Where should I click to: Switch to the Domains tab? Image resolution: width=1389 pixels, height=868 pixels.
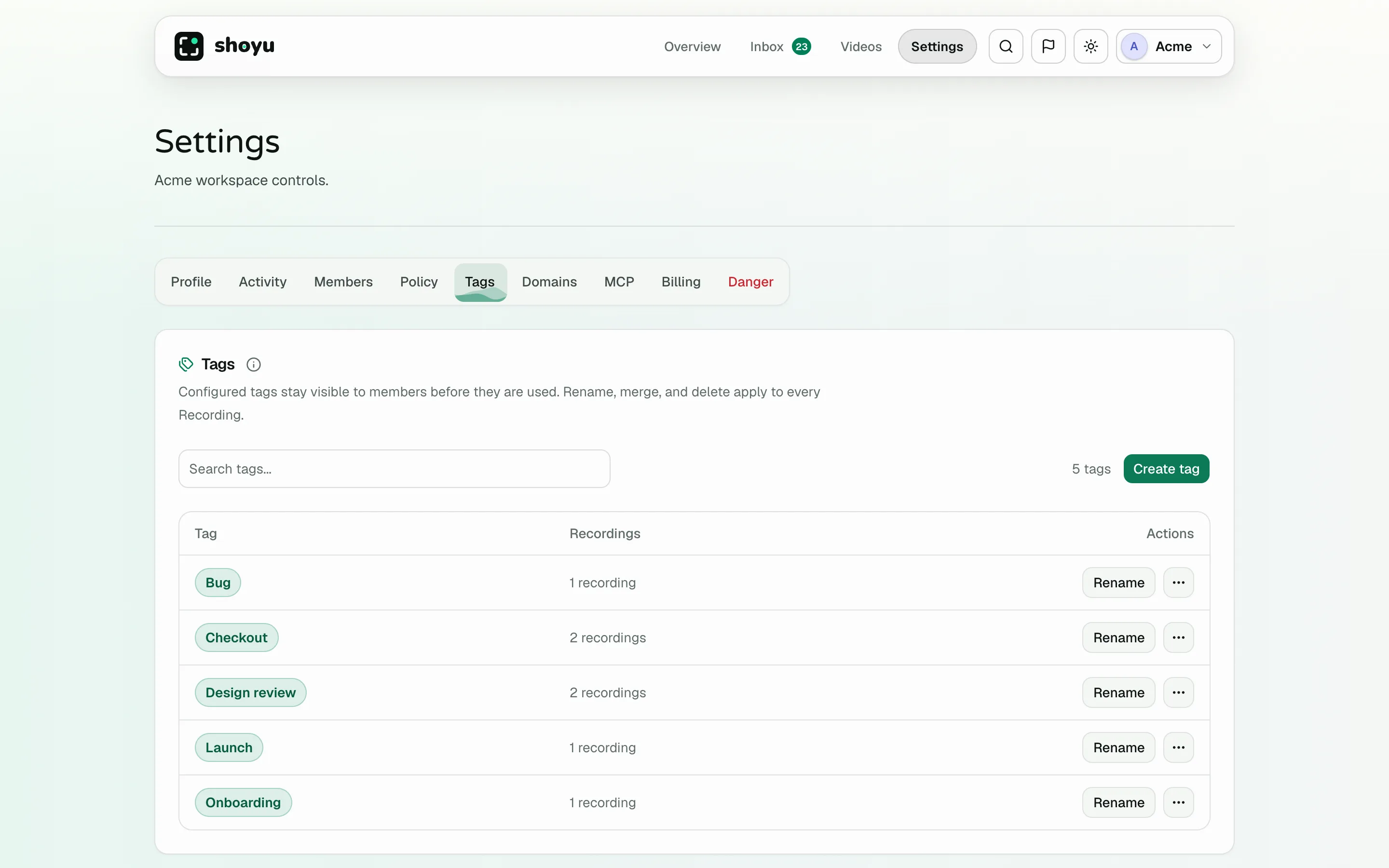pyautogui.click(x=549, y=282)
